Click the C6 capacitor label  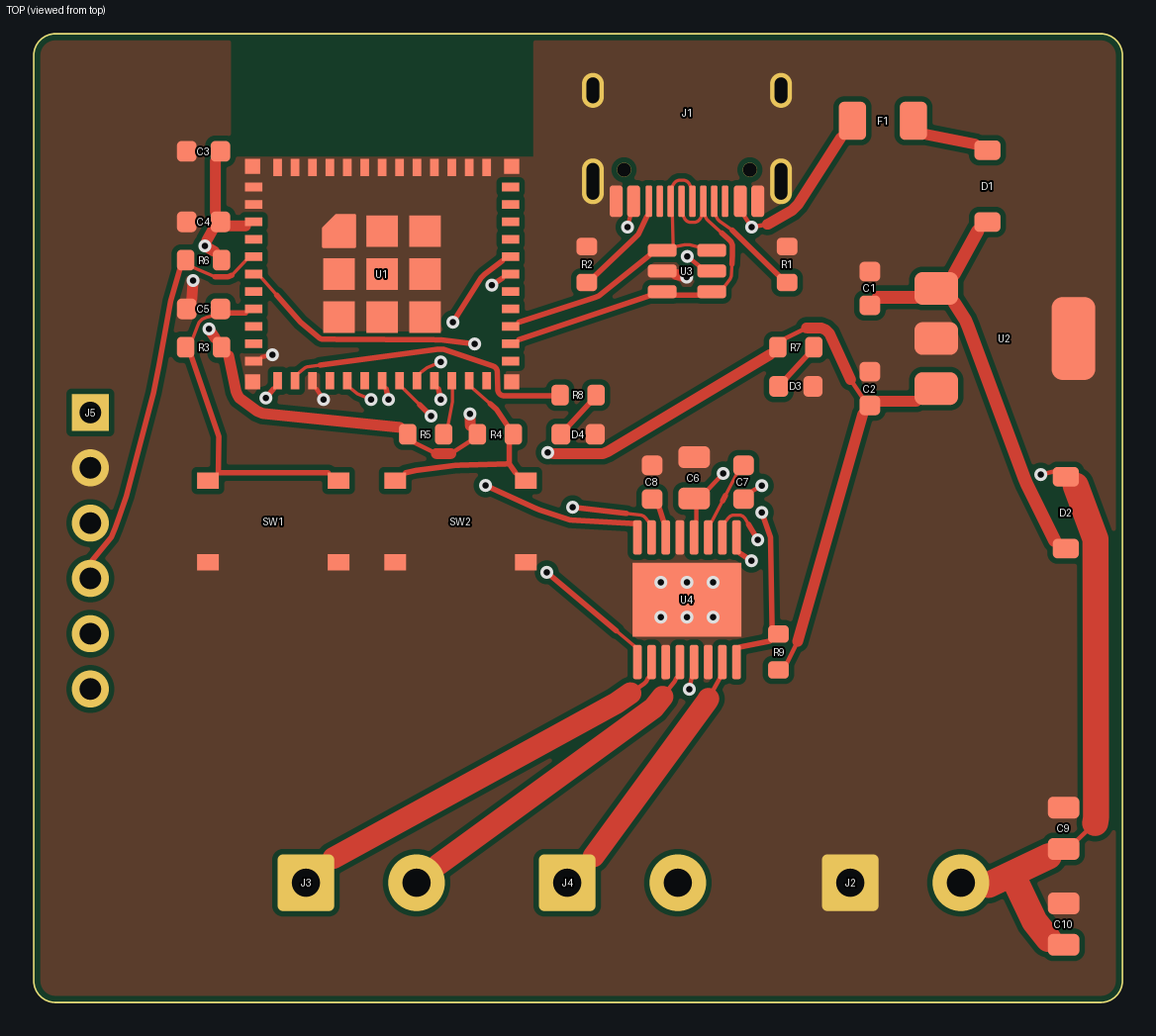693,478
